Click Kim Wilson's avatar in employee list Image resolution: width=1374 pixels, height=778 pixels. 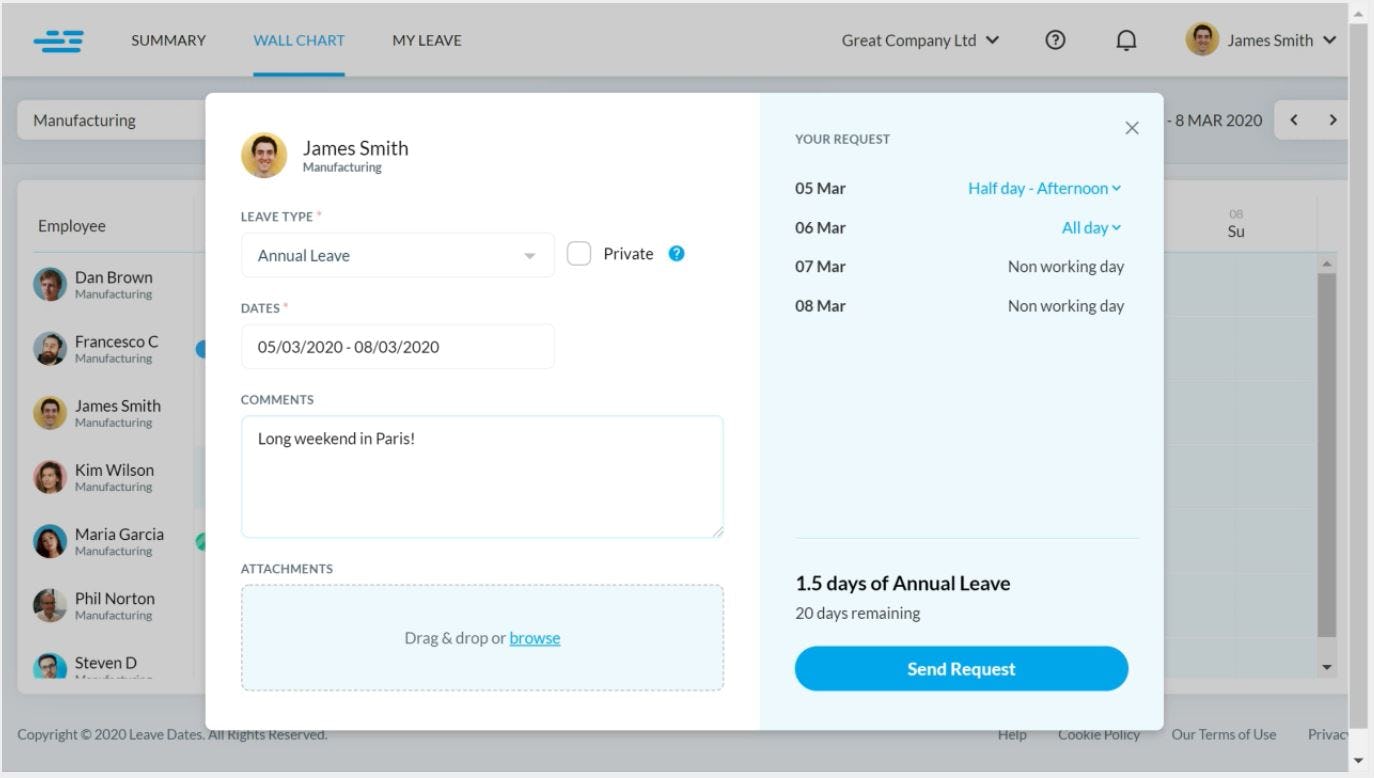coord(48,477)
